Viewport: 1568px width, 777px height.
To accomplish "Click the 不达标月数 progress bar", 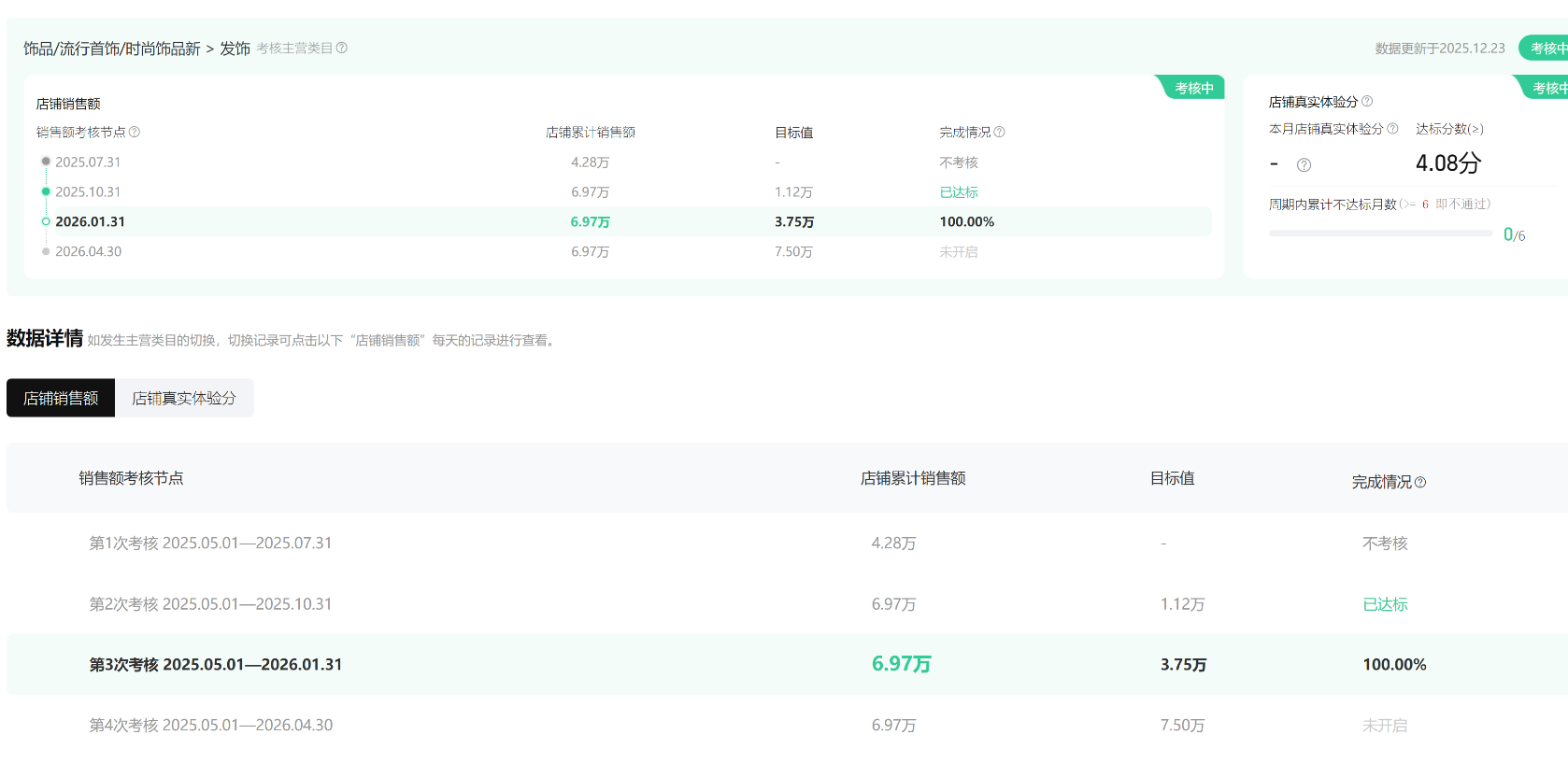I will click(1379, 233).
